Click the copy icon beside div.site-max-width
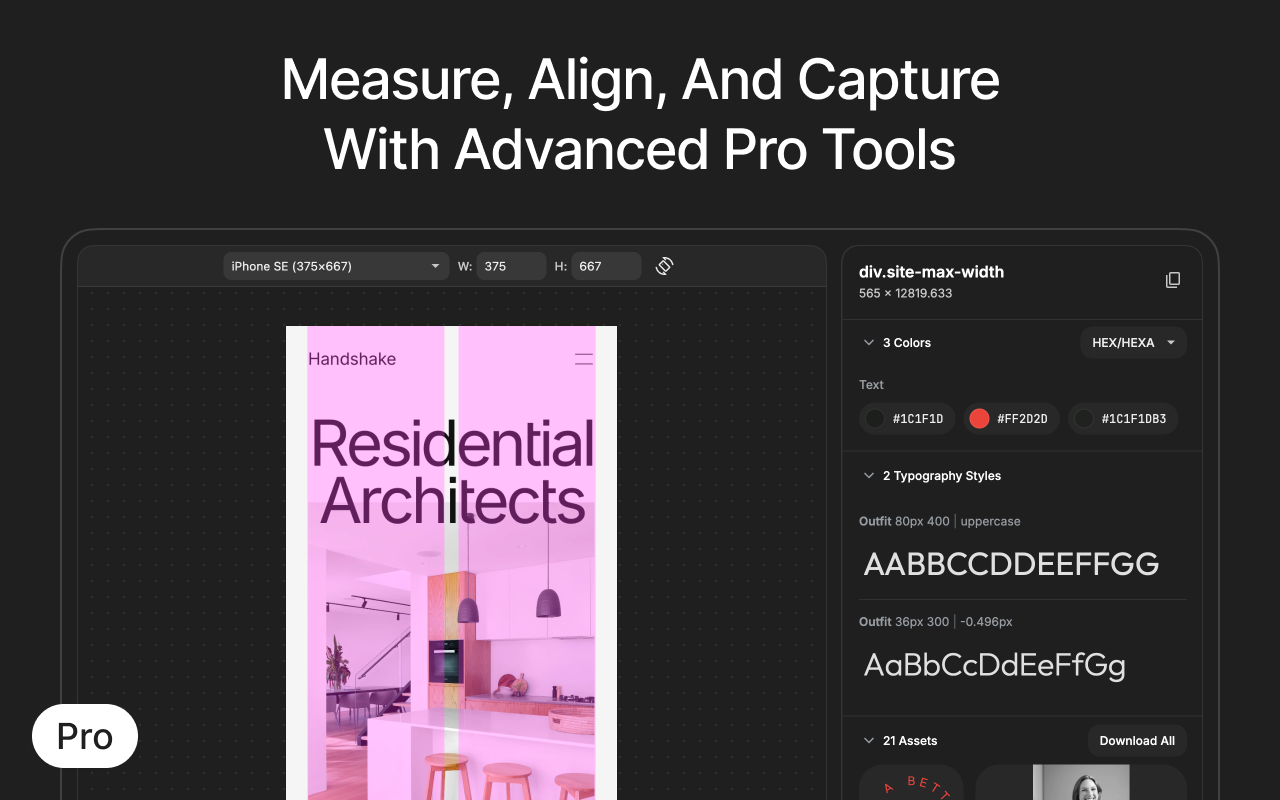Image resolution: width=1280 pixels, height=800 pixels. pyautogui.click(x=1173, y=280)
